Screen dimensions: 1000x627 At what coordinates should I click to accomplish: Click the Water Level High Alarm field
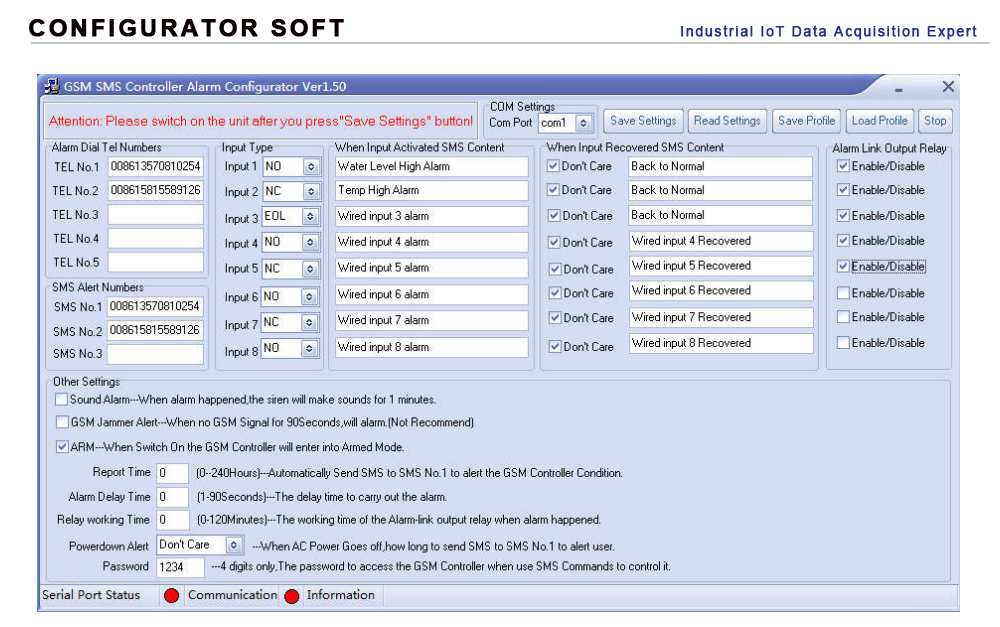432,166
